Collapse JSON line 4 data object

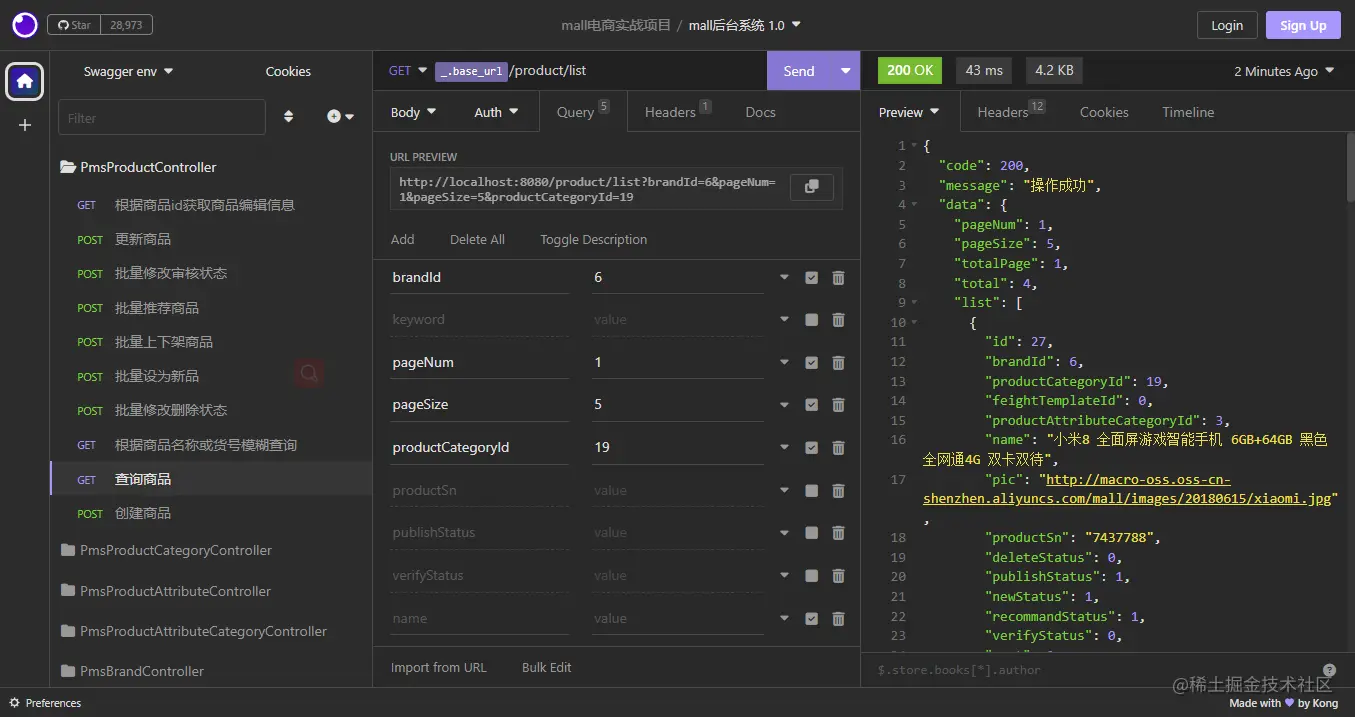tap(914, 205)
